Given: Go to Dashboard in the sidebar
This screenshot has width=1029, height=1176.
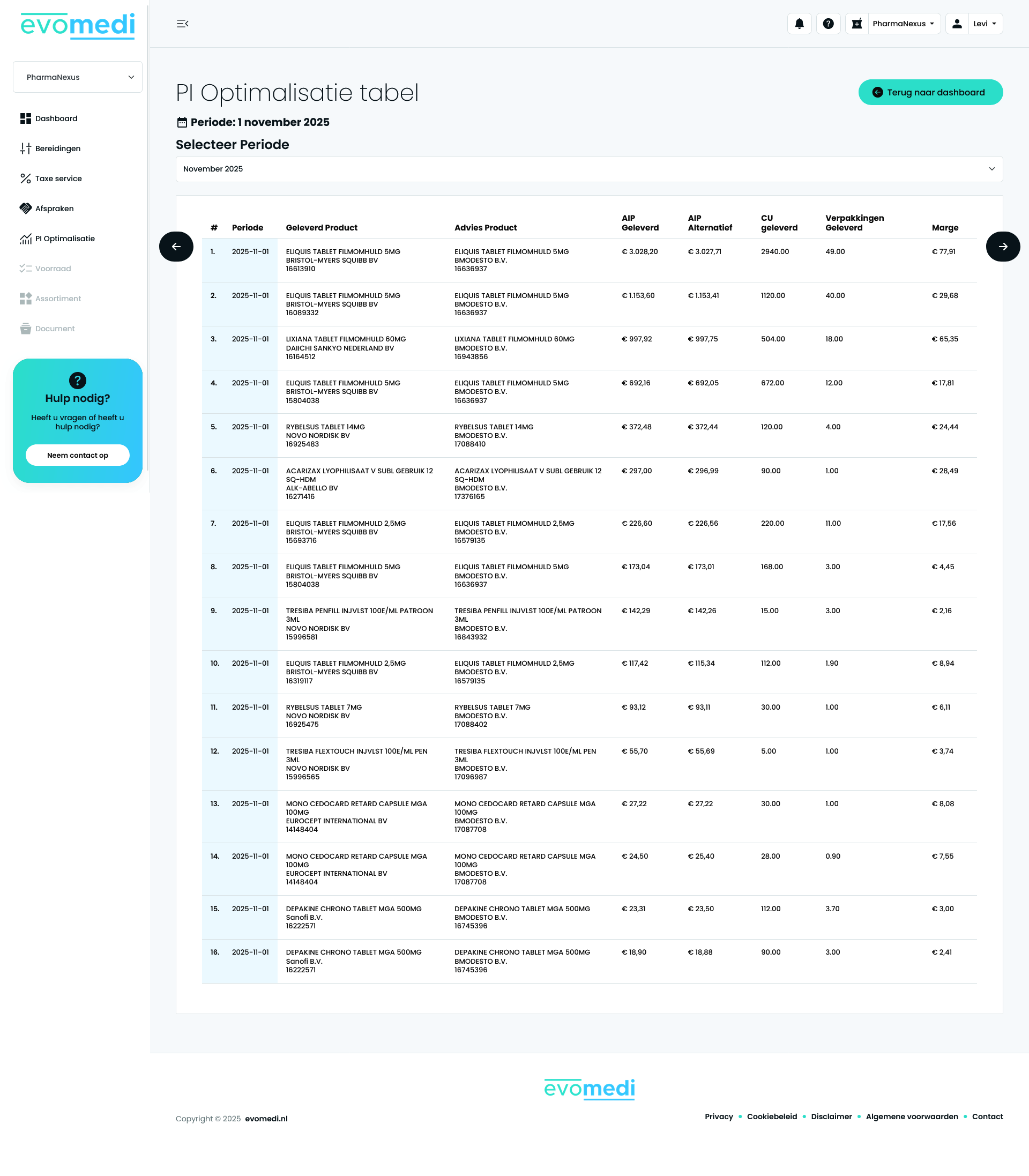Looking at the screenshot, I should [56, 118].
